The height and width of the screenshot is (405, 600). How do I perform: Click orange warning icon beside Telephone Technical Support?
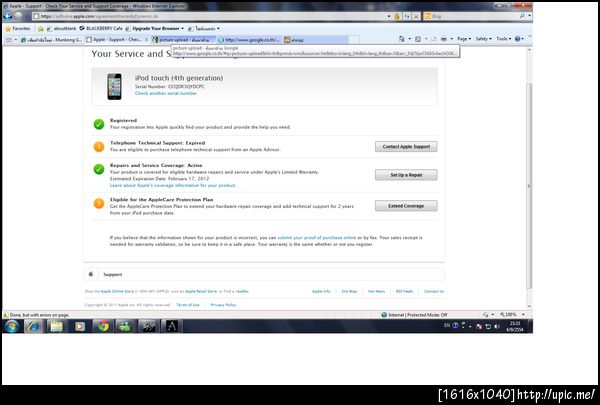coord(99,147)
